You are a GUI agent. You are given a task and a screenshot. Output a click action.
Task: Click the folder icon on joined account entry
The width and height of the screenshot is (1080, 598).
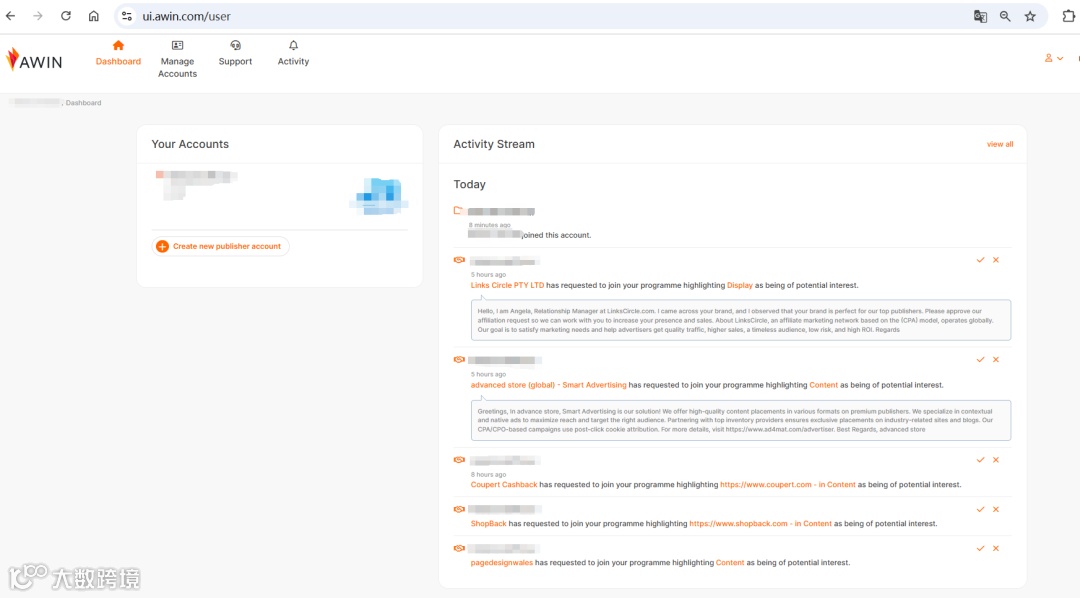458,210
